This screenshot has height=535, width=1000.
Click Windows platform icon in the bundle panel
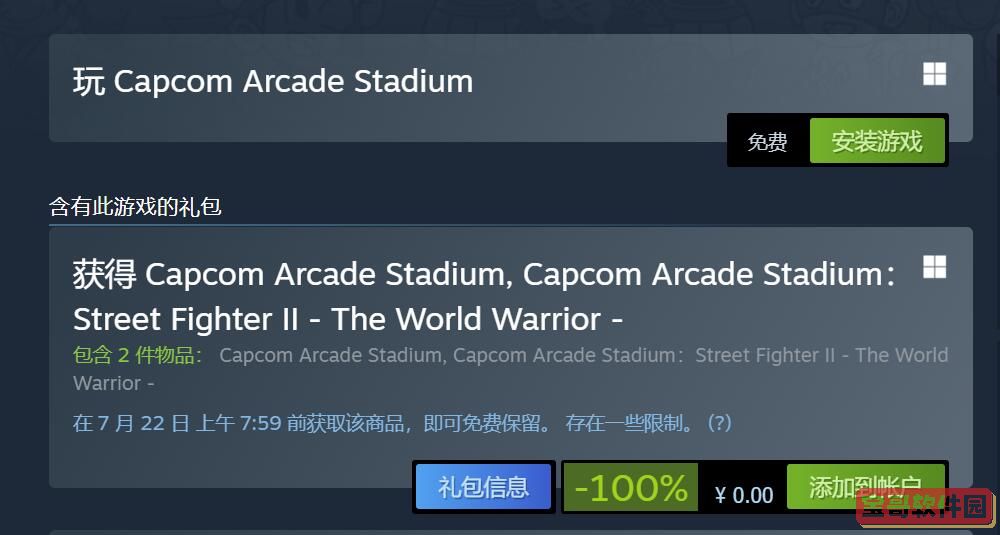point(934,267)
